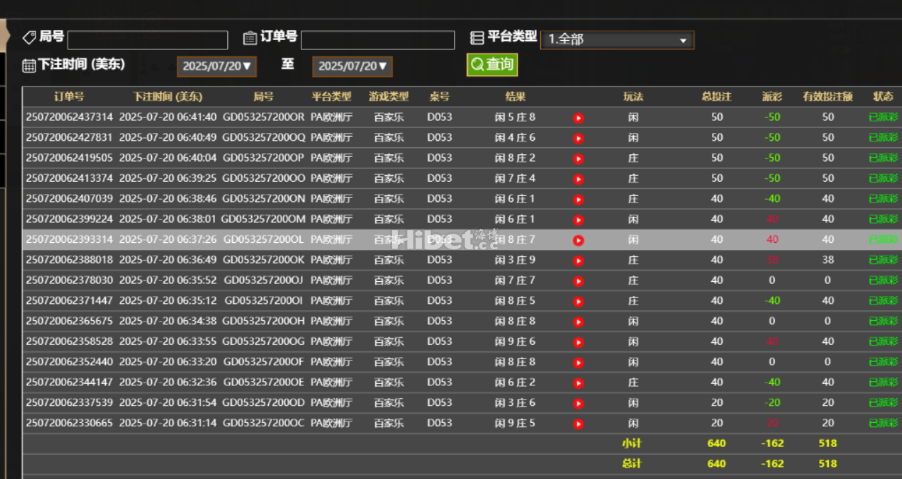Expand the start date picker 2025/07/20
Screen dimensions: 902x479
coord(216,66)
